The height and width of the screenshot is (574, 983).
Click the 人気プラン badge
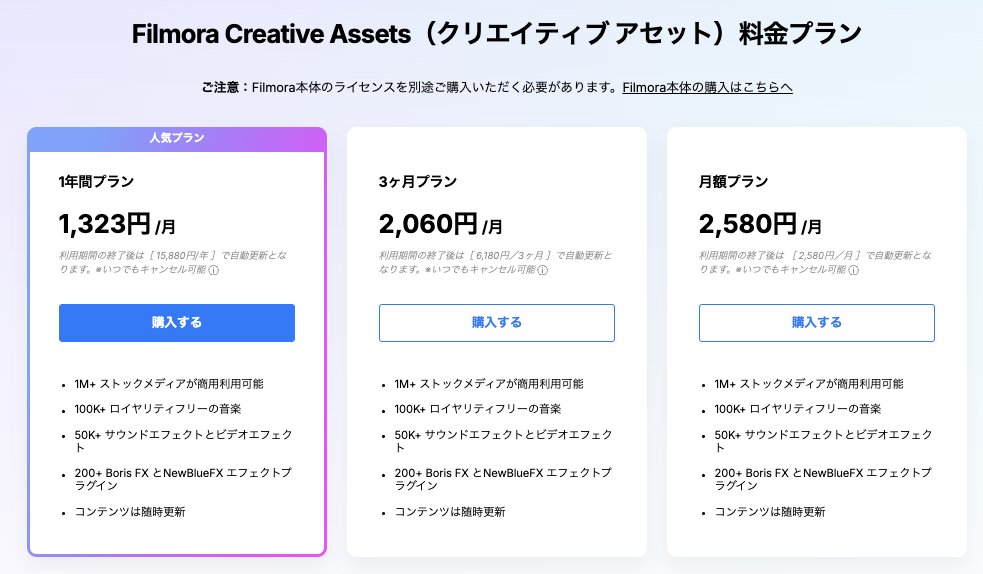pos(177,139)
